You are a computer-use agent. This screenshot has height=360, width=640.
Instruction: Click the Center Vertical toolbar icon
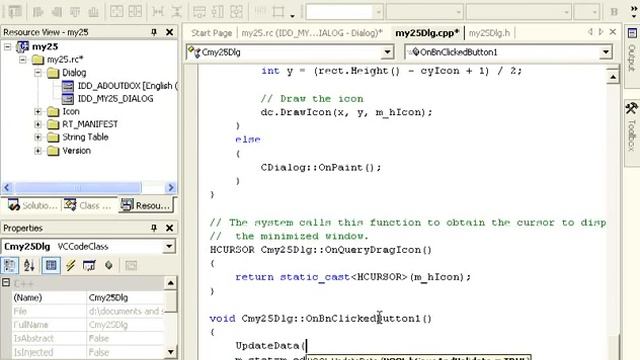(x=117, y=12)
